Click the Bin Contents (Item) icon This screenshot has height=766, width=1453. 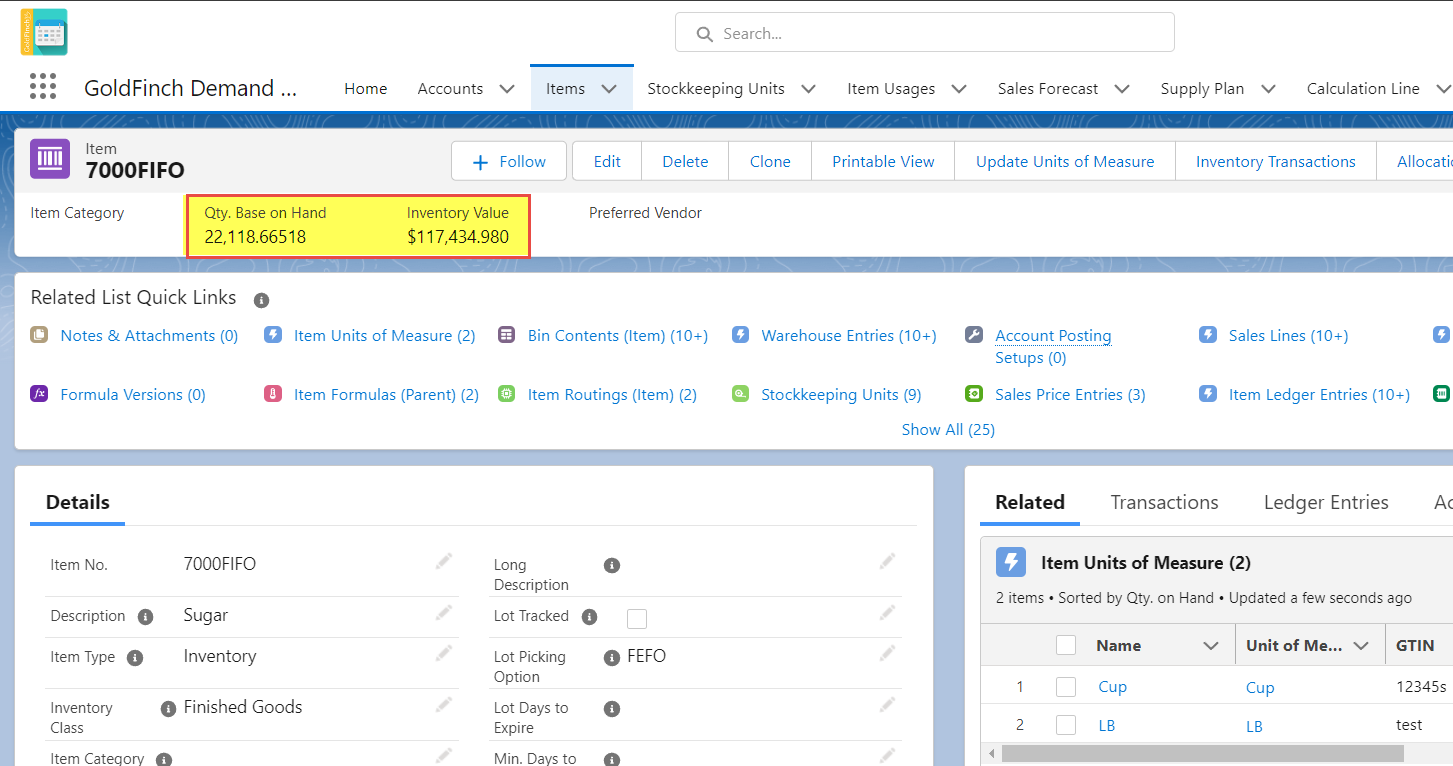pos(506,335)
